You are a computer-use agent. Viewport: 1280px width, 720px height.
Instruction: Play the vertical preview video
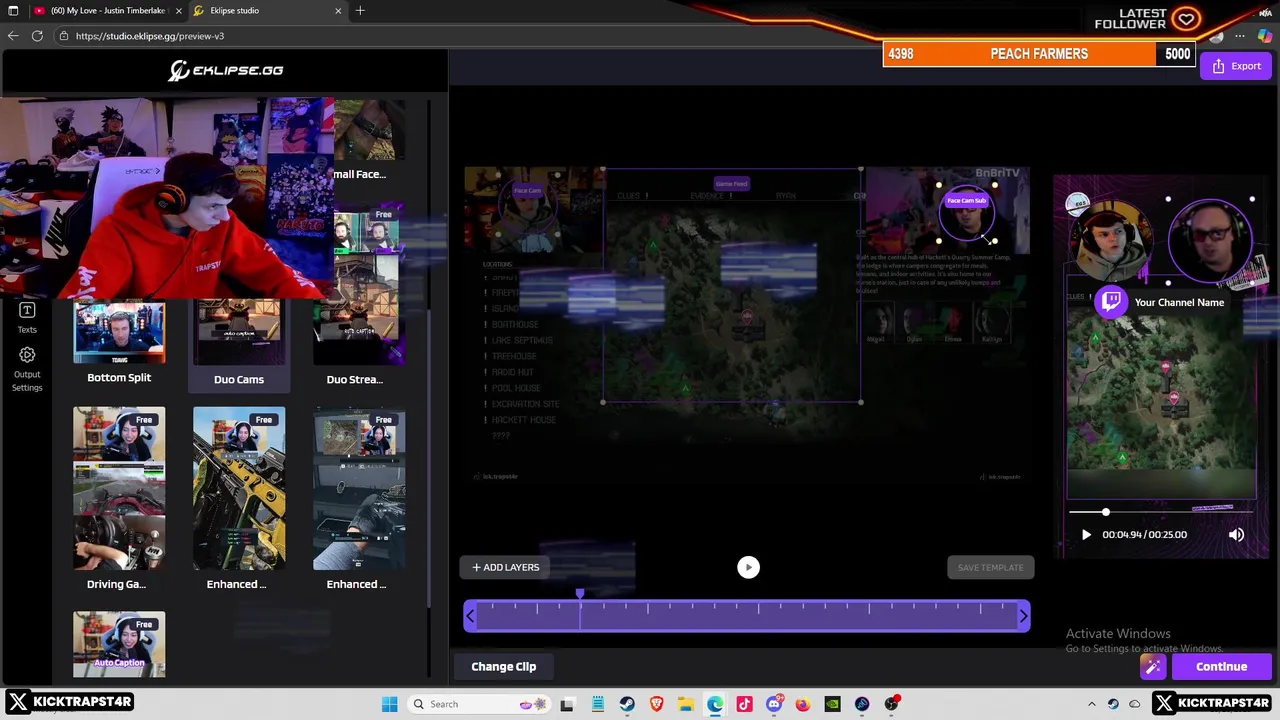pyautogui.click(x=1086, y=535)
